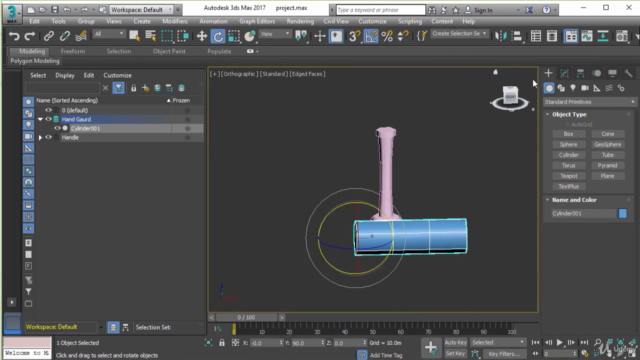Viewport: 640px width, 360px height.
Task: Open the Display panel tab
Action: coord(612,73)
